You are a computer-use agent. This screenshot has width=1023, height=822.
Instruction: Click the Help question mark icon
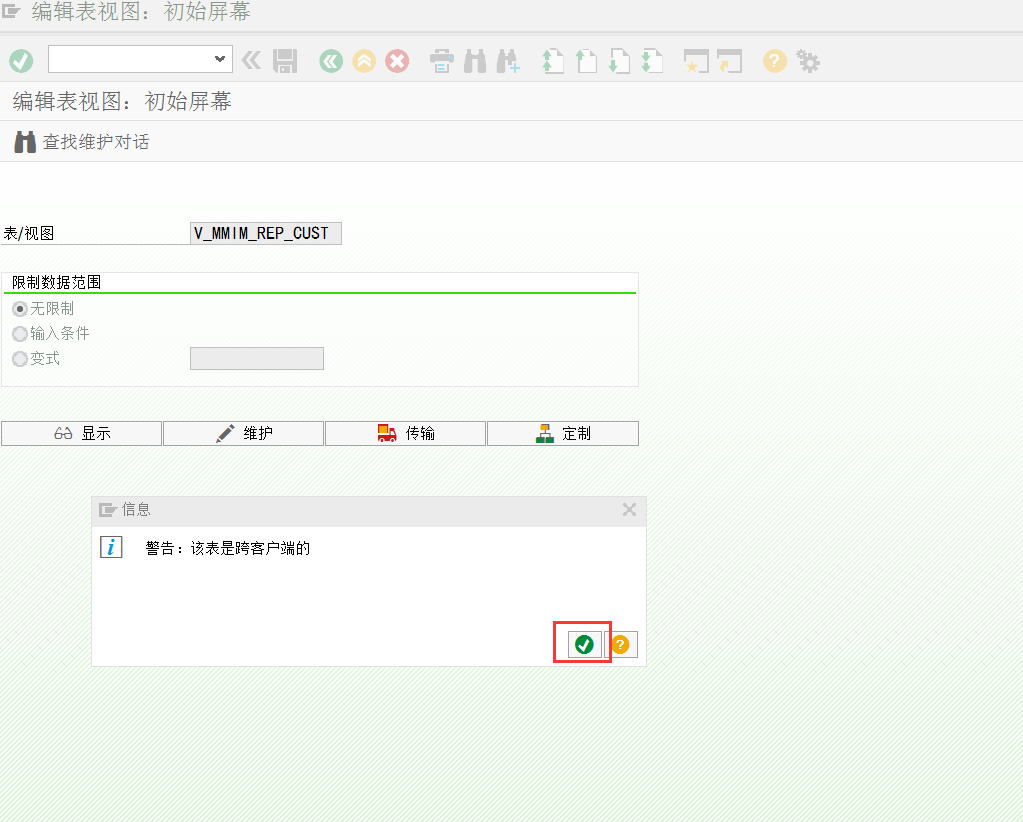[x=773, y=61]
